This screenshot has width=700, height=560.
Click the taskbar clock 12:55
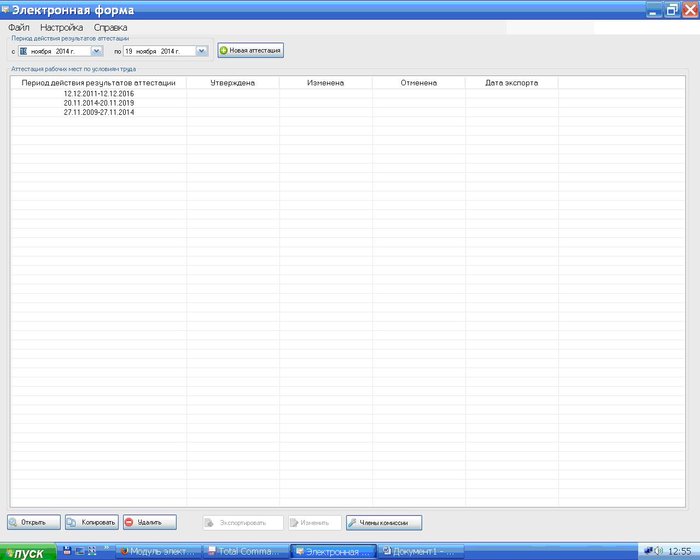680,552
